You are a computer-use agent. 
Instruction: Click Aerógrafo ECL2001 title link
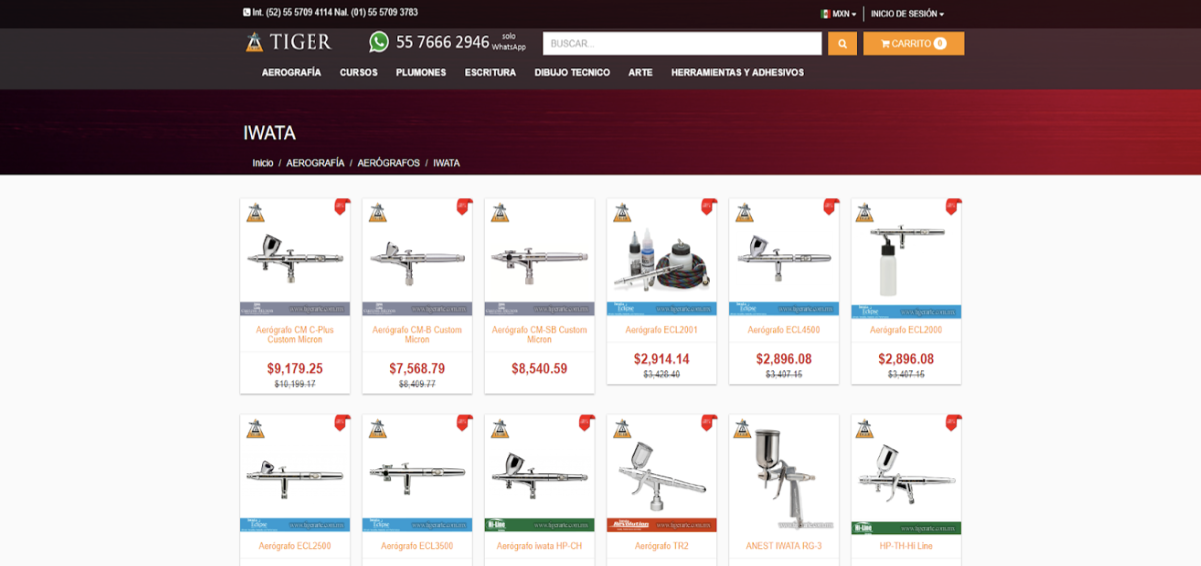tap(662, 330)
